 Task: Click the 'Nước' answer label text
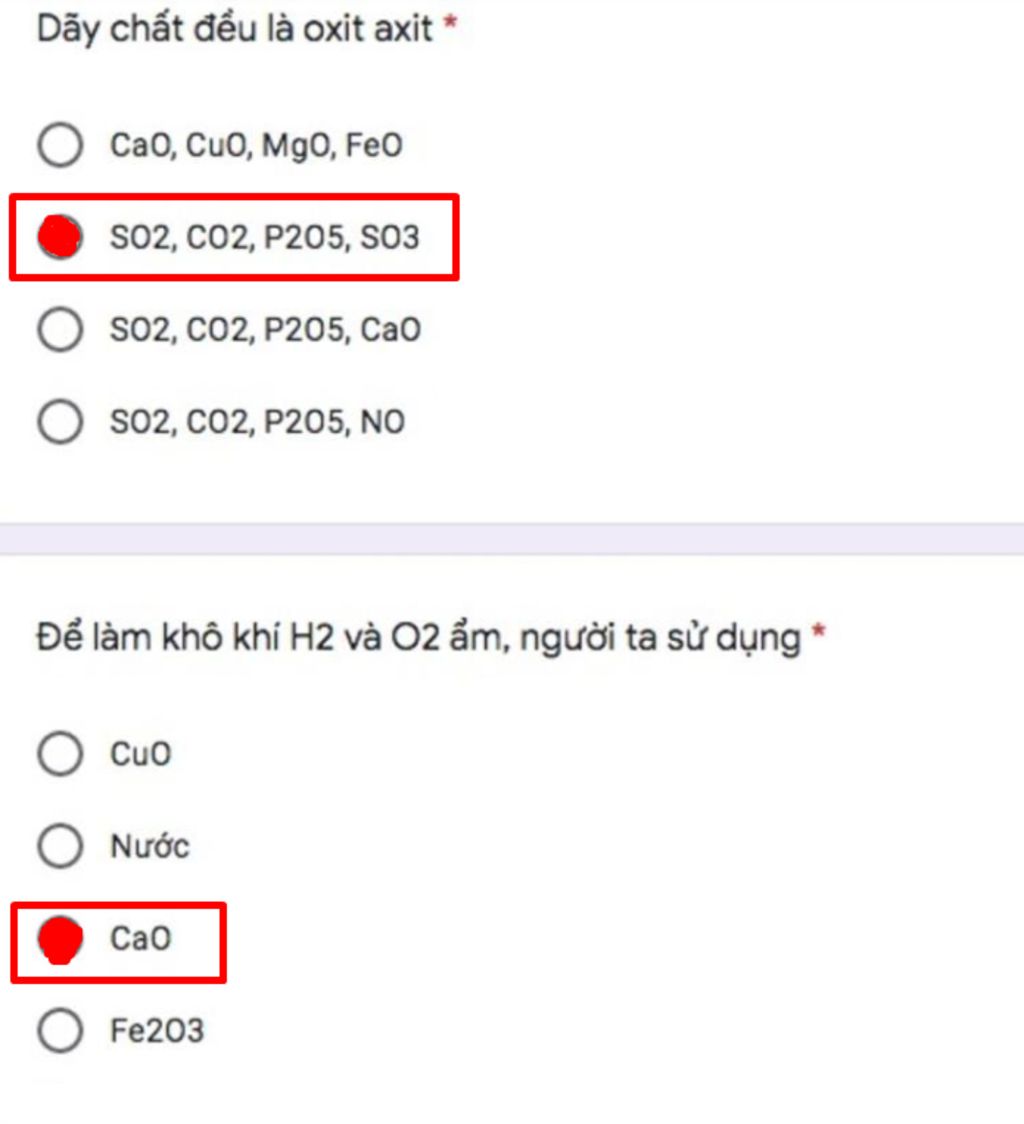coord(149,847)
